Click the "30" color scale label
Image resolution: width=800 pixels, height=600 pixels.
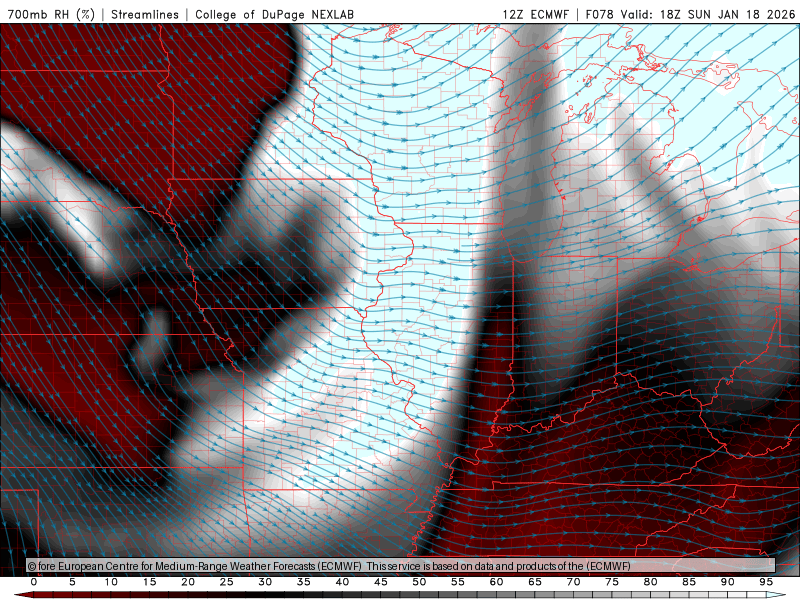point(265,582)
